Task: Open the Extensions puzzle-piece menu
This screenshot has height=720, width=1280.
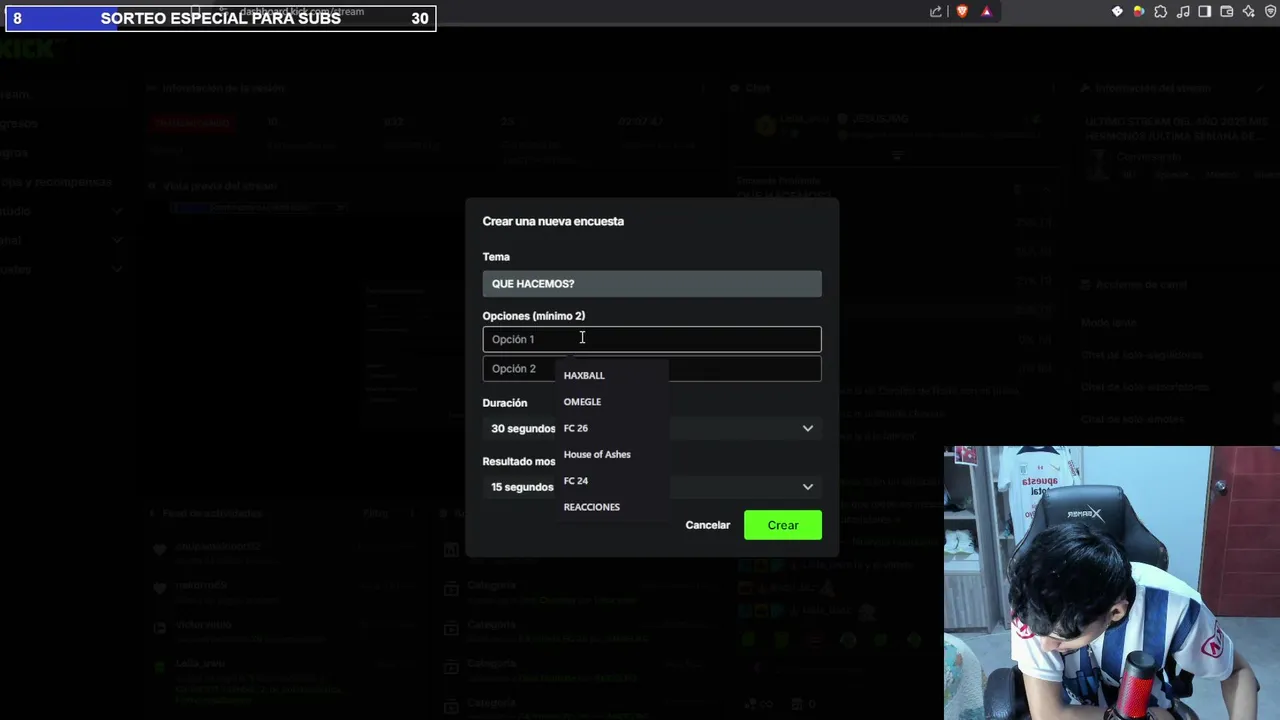Action: tap(1161, 12)
